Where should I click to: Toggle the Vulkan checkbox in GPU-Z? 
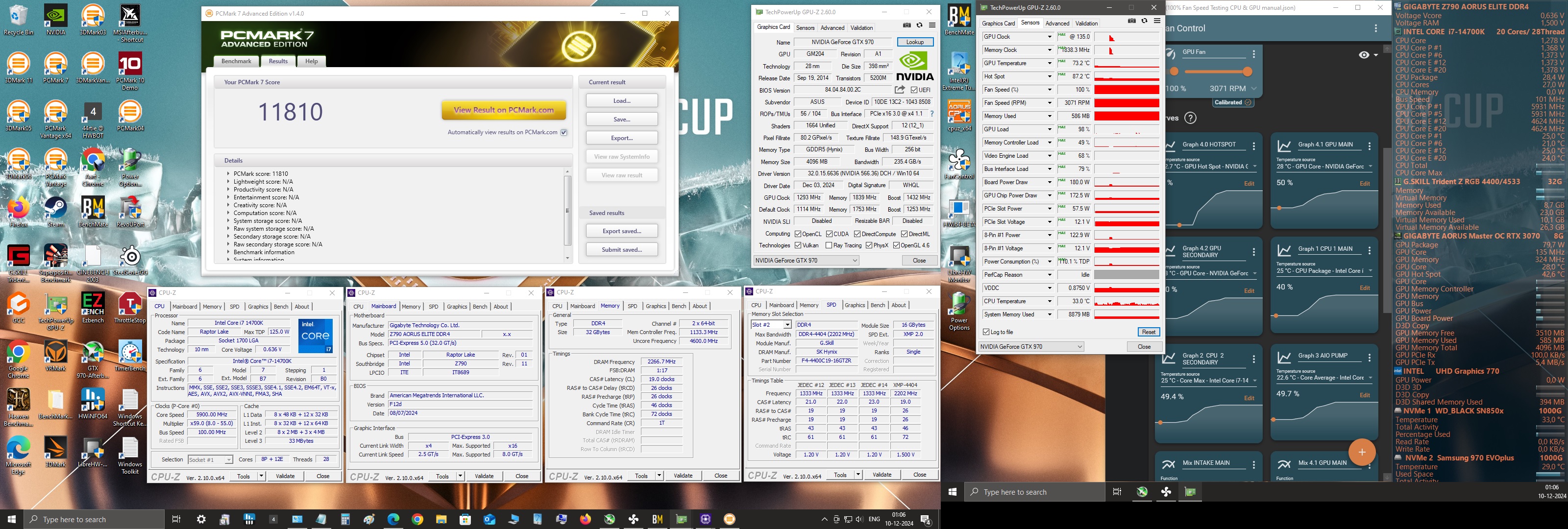[x=798, y=245]
